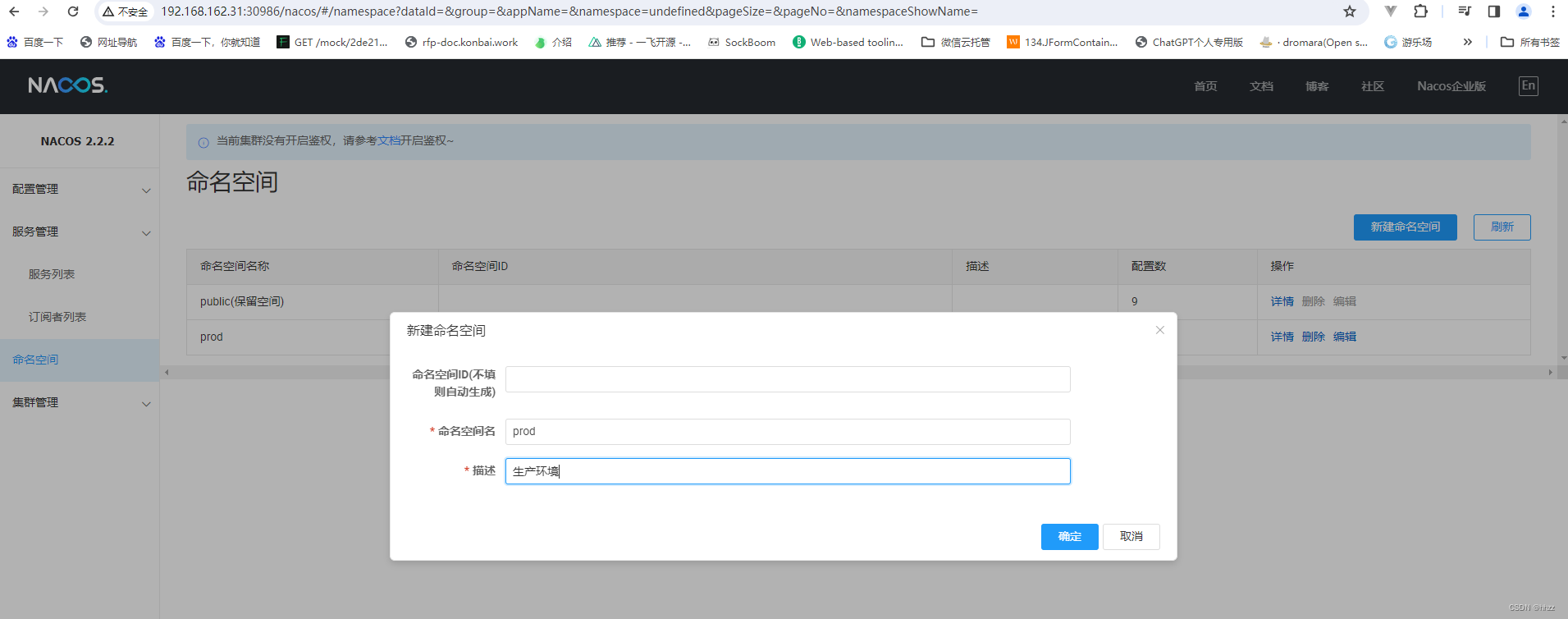Viewport: 1568px width, 619px height.
Task: Open the 文档 link in auth notice
Action: point(389,141)
